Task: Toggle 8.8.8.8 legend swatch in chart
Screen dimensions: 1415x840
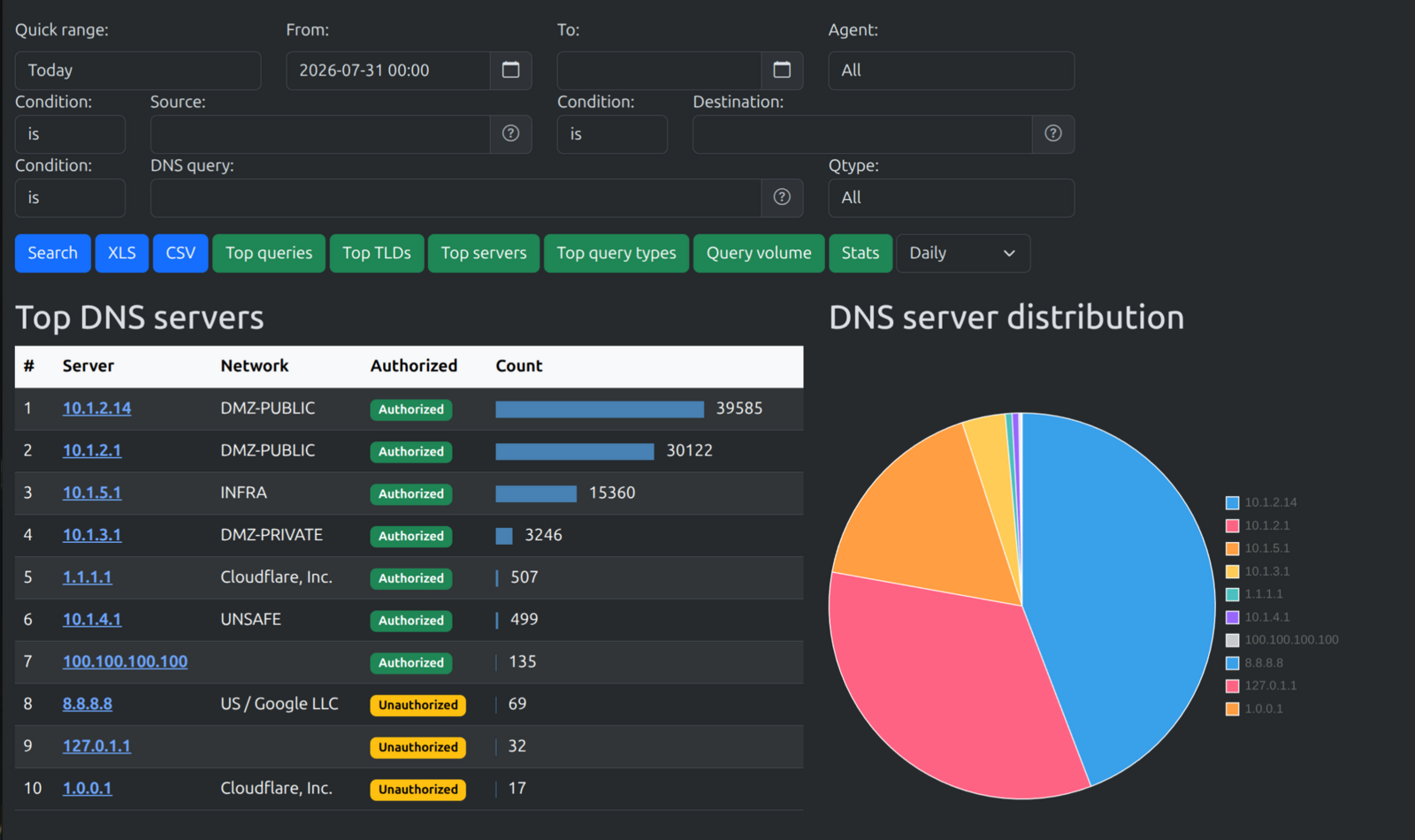Action: [1232, 662]
